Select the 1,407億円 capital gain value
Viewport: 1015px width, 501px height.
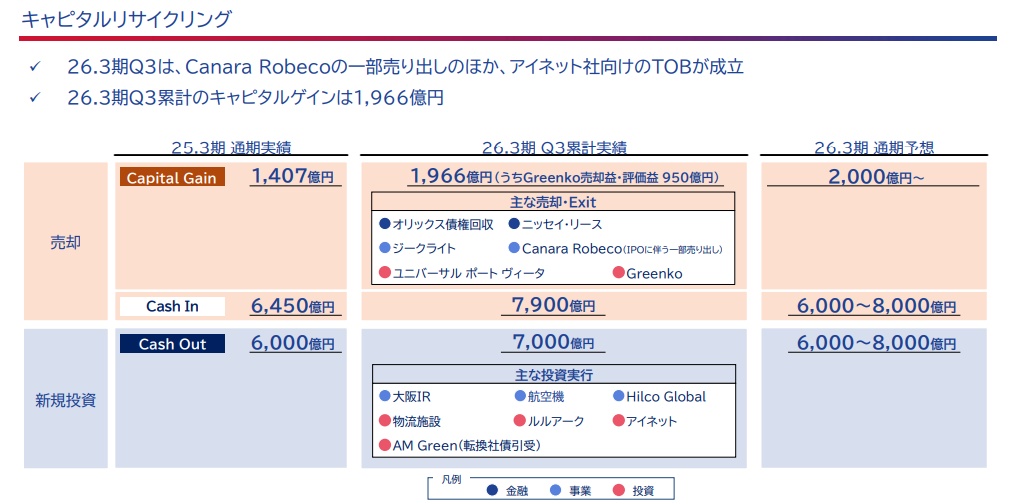(x=295, y=175)
